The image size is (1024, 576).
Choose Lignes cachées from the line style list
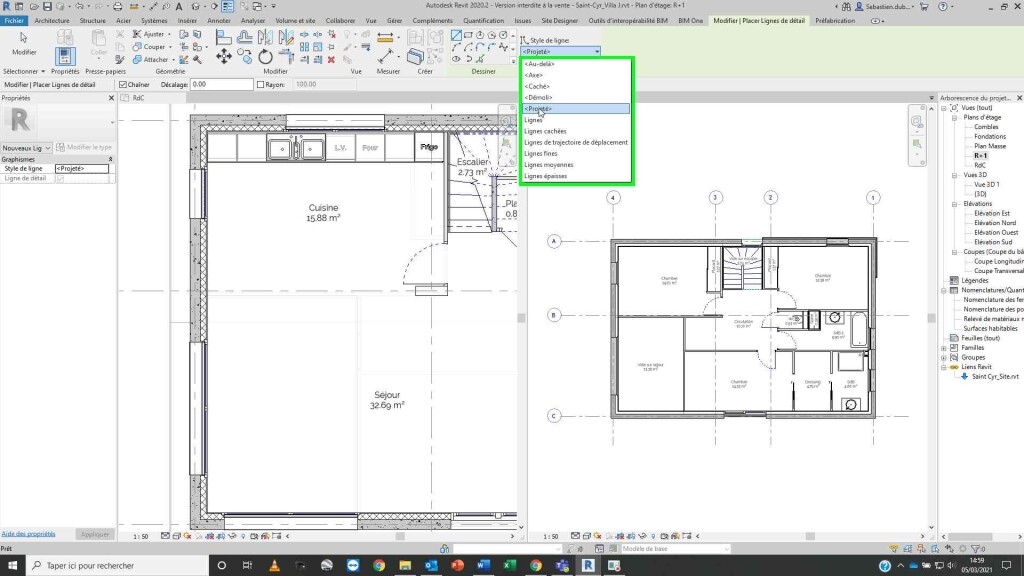(545, 131)
